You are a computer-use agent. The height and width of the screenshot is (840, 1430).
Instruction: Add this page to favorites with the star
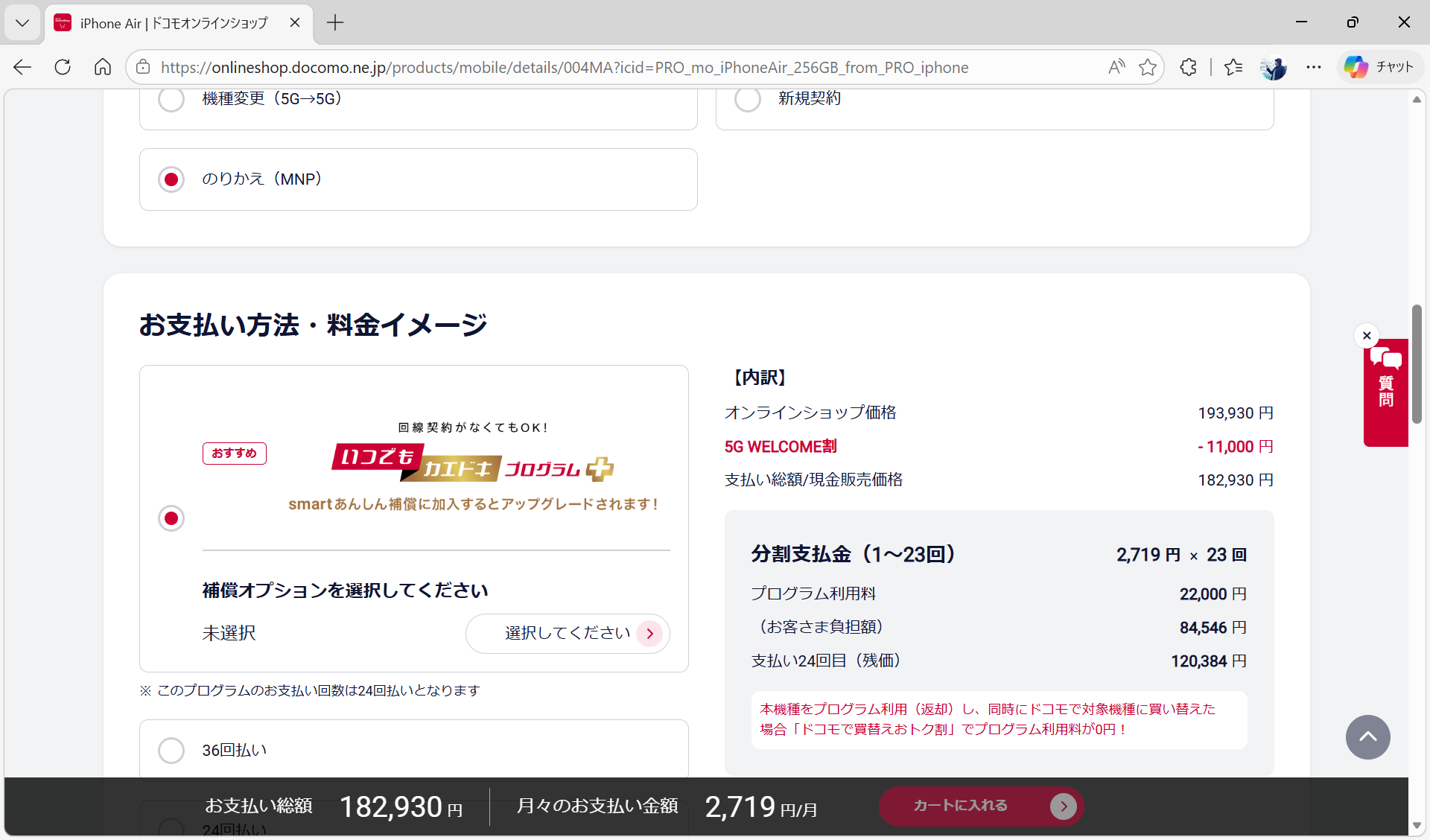pyautogui.click(x=1147, y=67)
